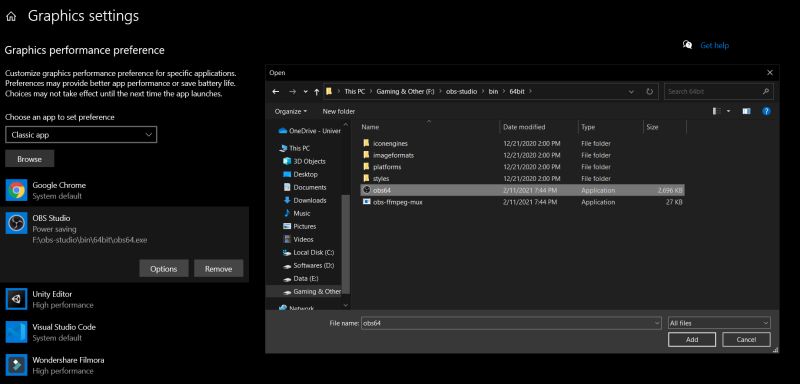Click the yellow folder icon in address bar
Screen dimensions: 800x384
[329, 92]
